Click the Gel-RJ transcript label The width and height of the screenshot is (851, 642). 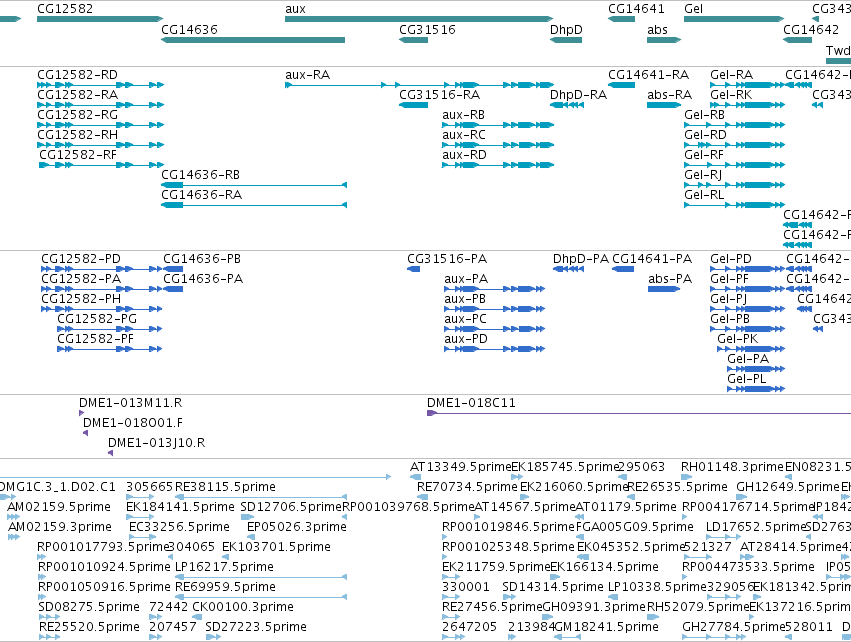tap(703, 175)
